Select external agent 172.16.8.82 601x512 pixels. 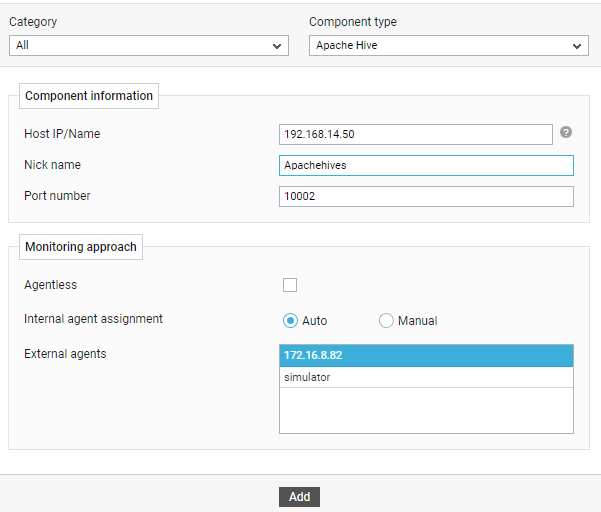click(x=426, y=355)
